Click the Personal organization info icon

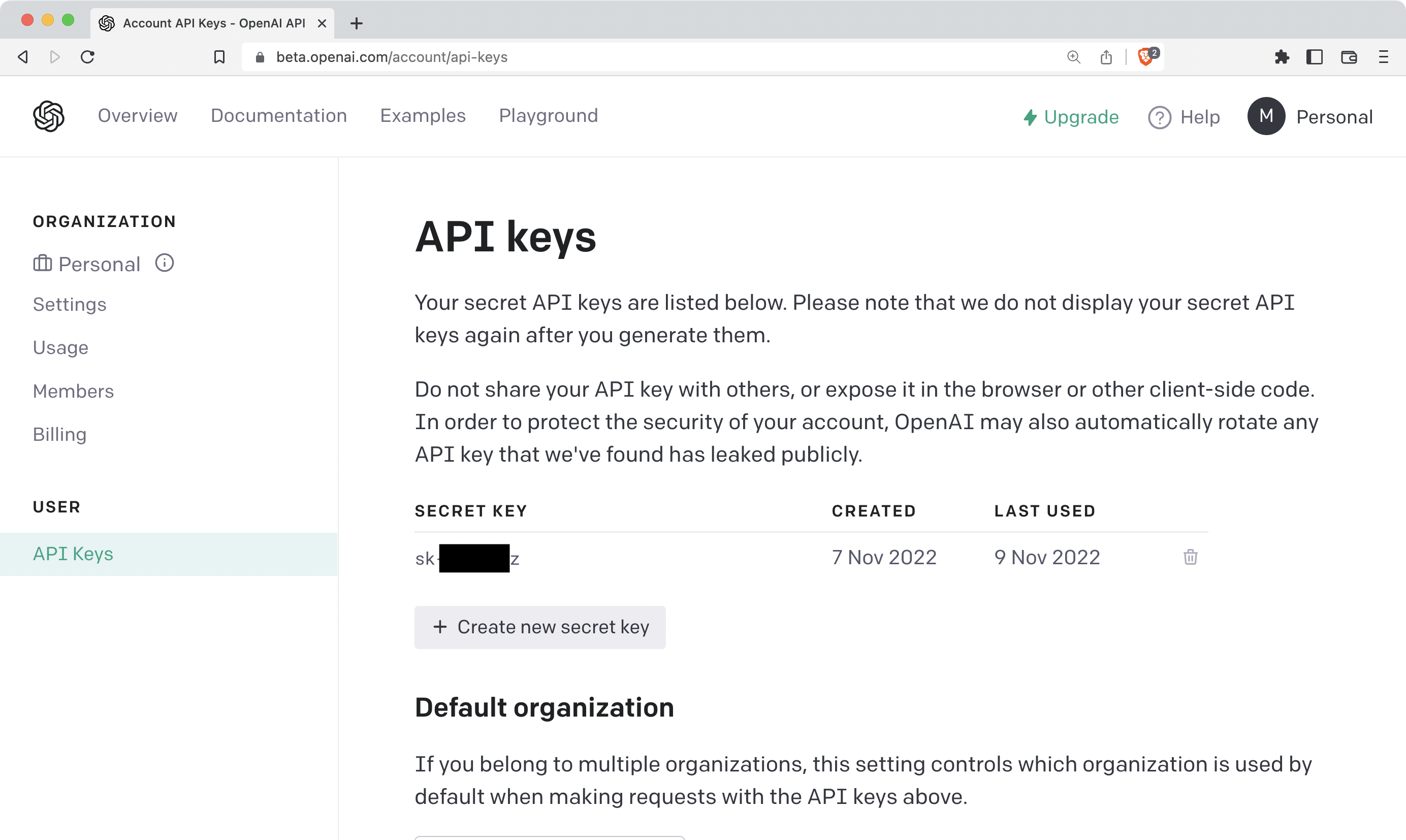pos(162,264)
